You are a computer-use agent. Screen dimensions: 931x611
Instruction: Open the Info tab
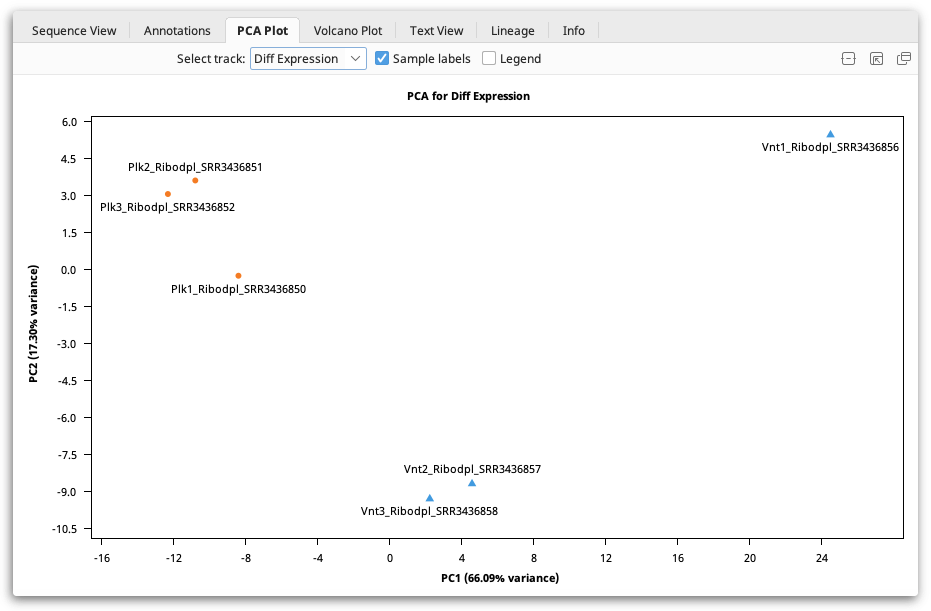tap(574, 31)
